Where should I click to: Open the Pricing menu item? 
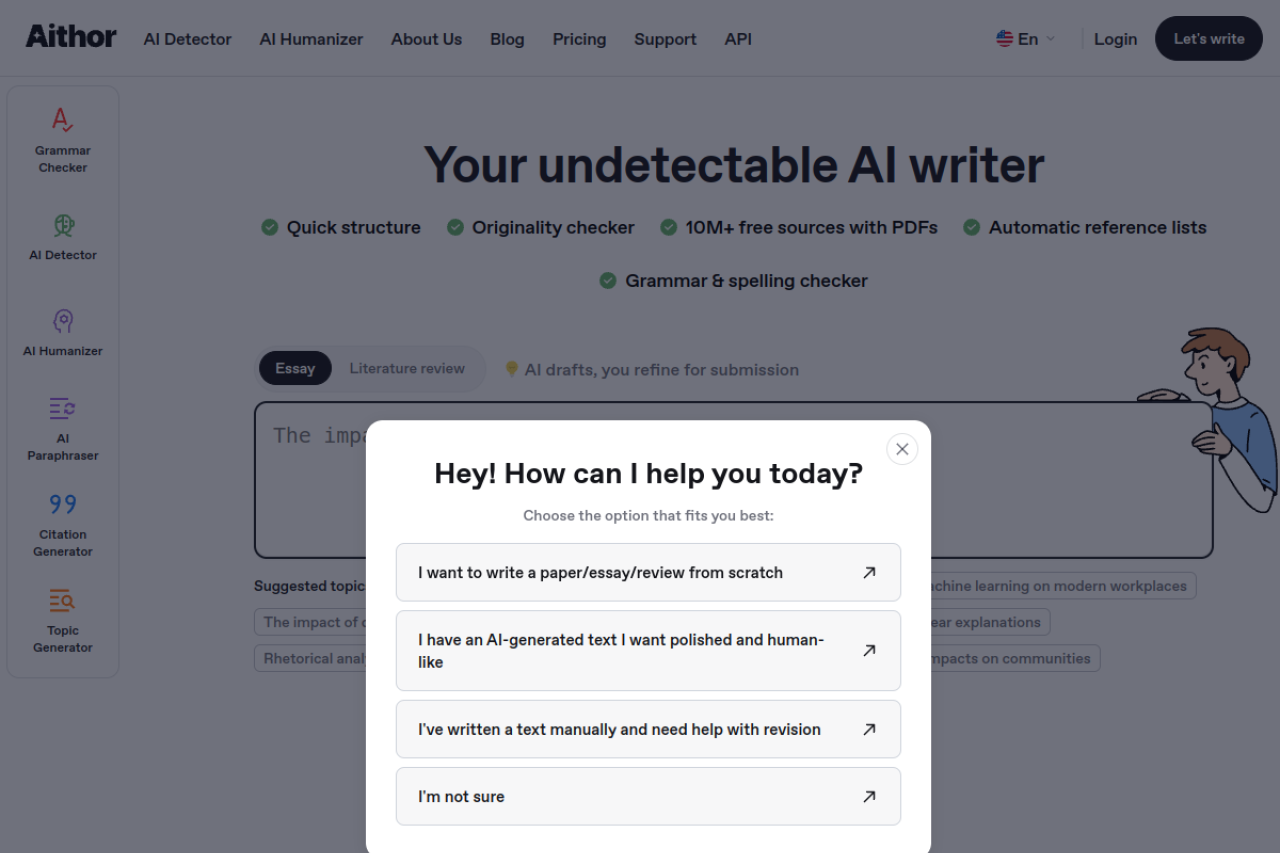coord(579,39)
